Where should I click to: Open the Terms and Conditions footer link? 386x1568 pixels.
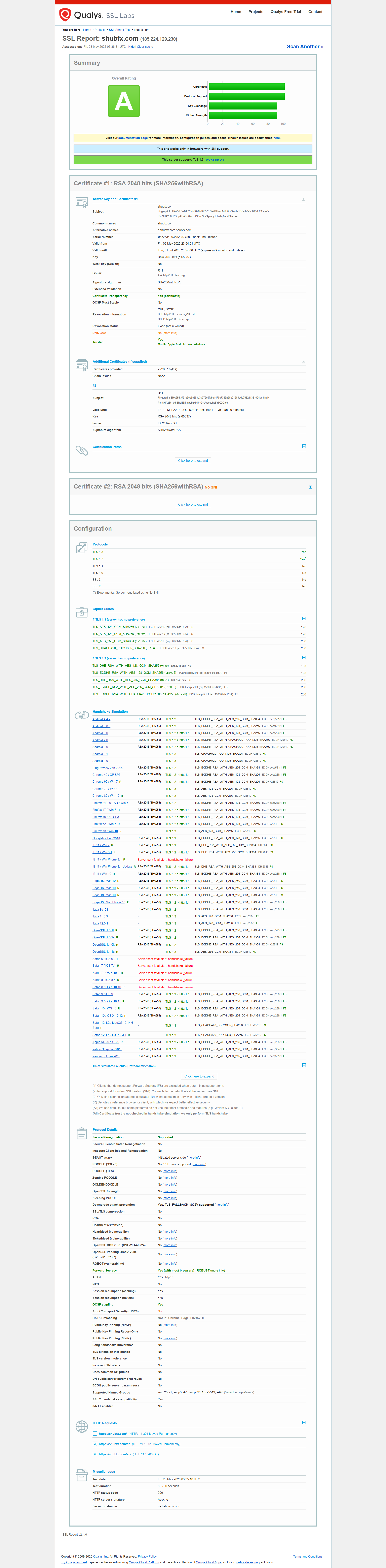(308, 1557)
